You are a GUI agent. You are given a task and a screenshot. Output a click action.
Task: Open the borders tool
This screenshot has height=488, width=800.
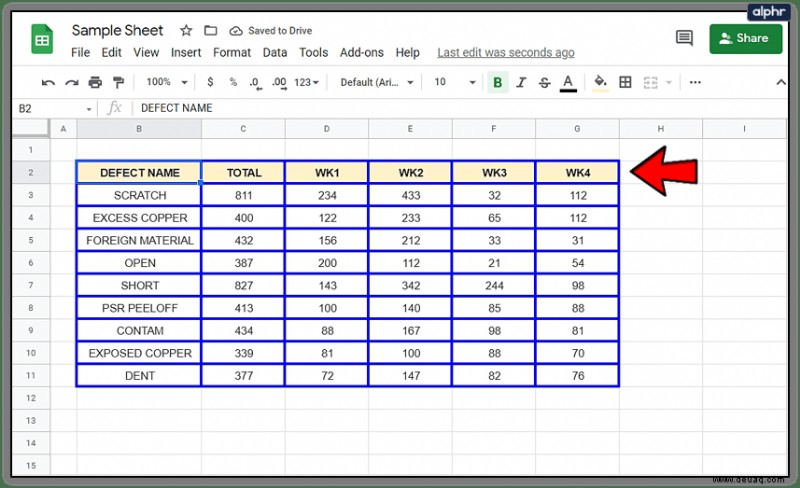[x=625, y=82]
